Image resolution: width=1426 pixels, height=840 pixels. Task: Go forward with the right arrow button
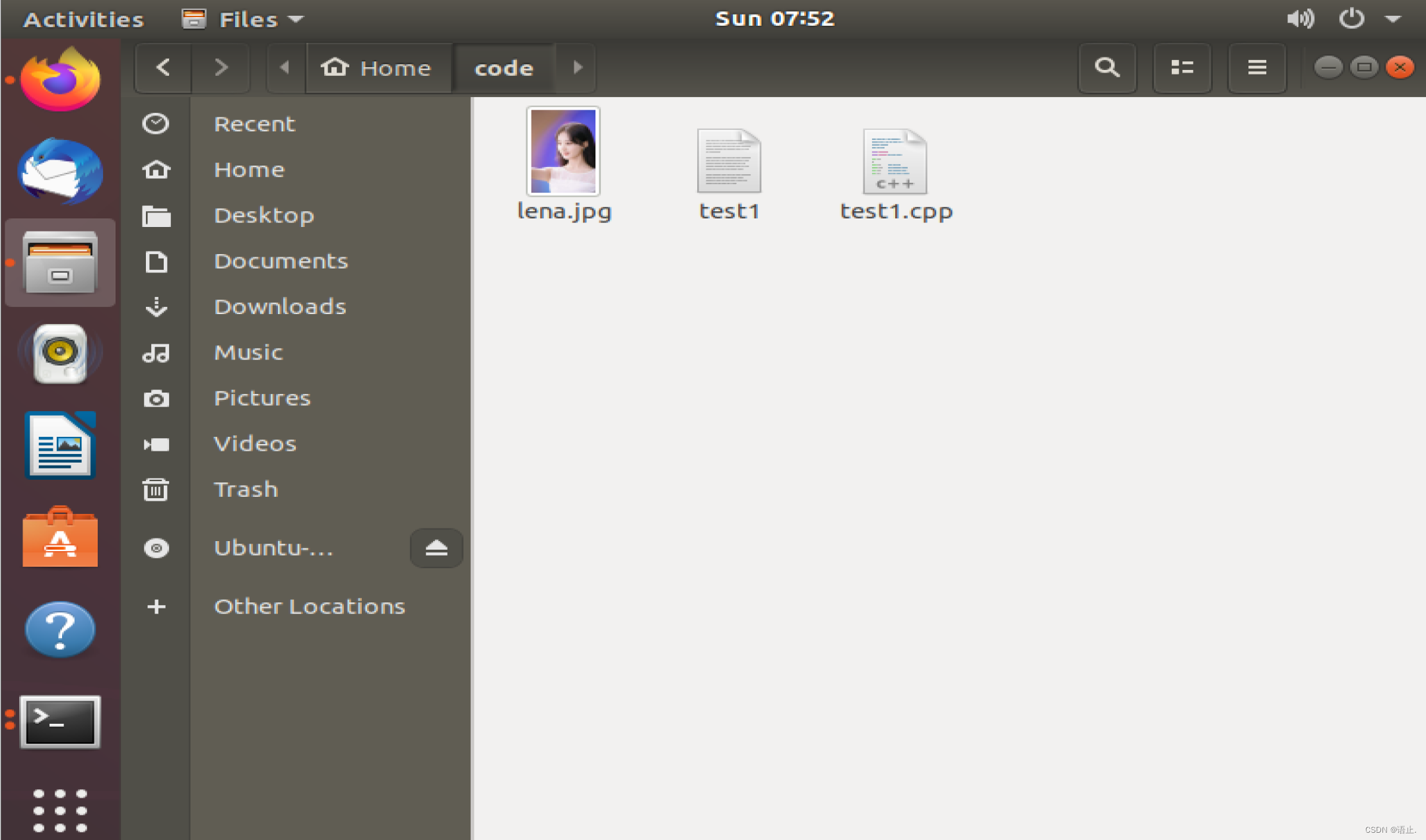(x=221, y=67)
